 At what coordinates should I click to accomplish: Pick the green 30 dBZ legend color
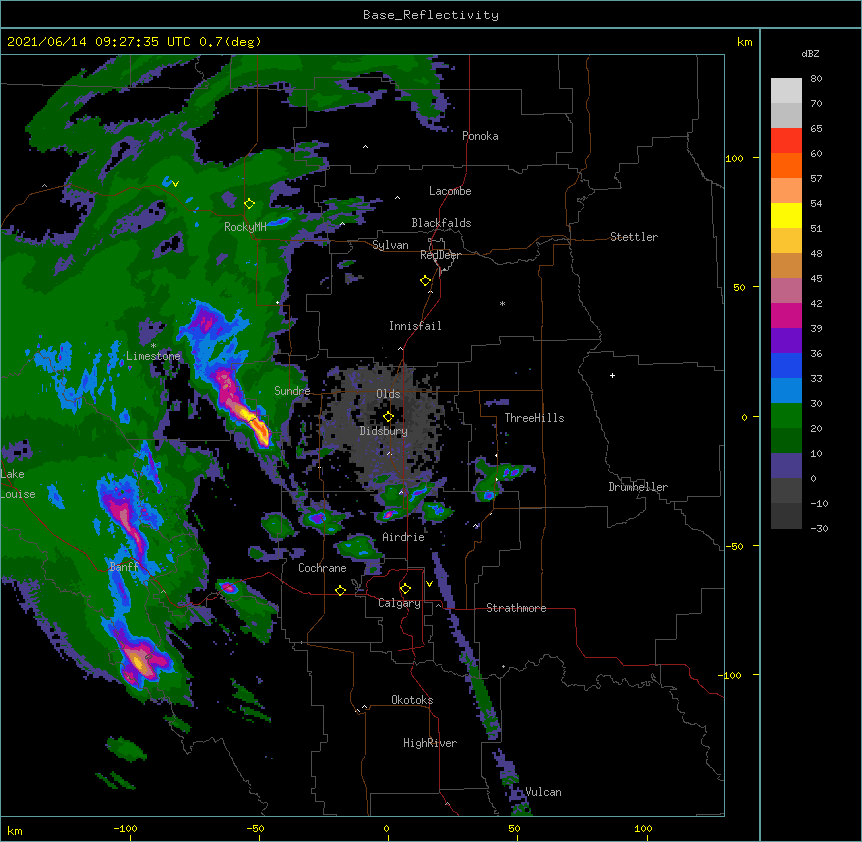coord(786,416)
